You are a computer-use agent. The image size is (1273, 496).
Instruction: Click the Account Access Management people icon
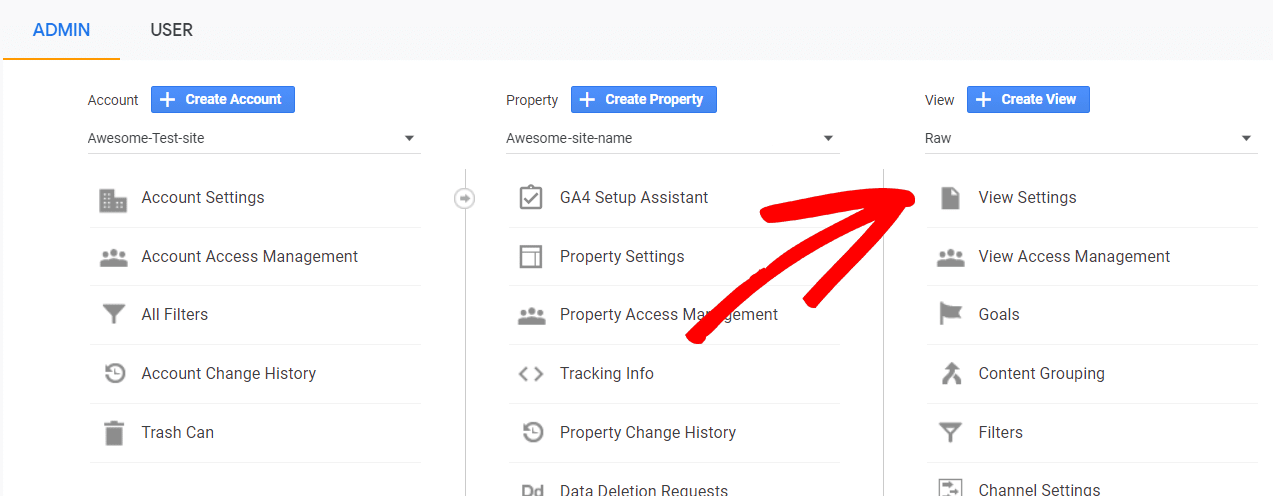[x=114, y=257]
